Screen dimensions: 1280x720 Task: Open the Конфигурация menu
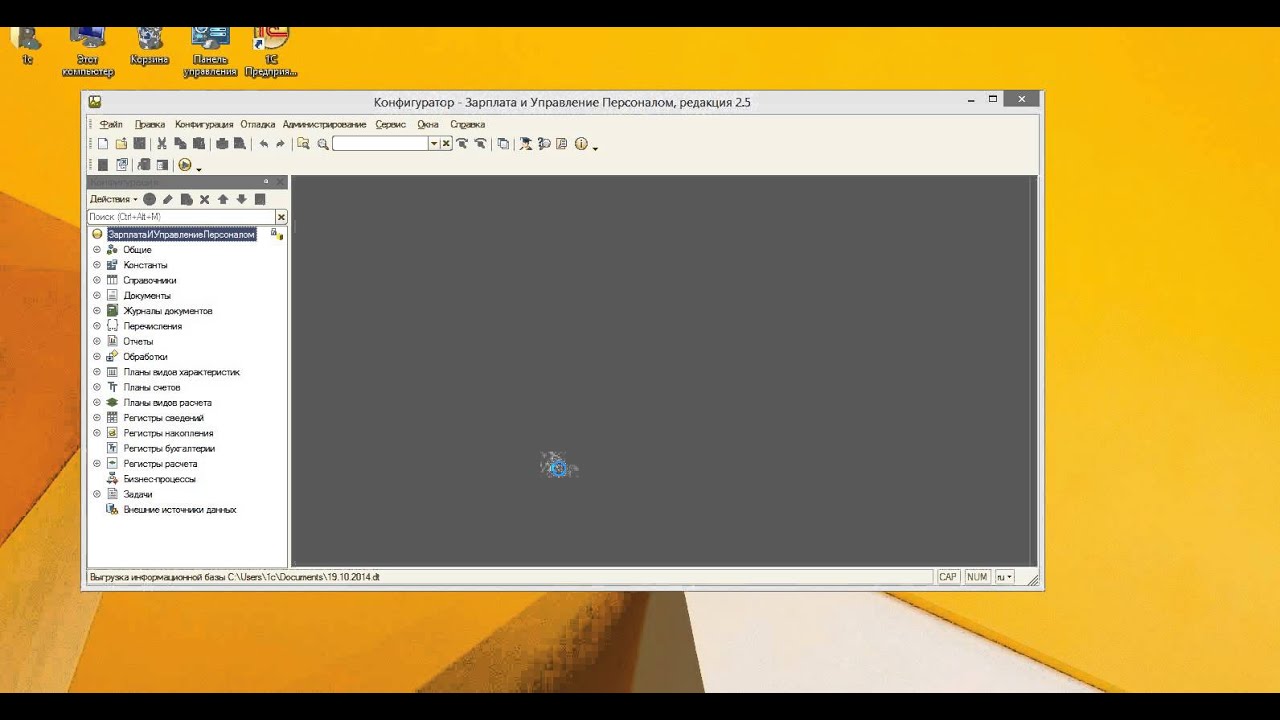point(204,124)
